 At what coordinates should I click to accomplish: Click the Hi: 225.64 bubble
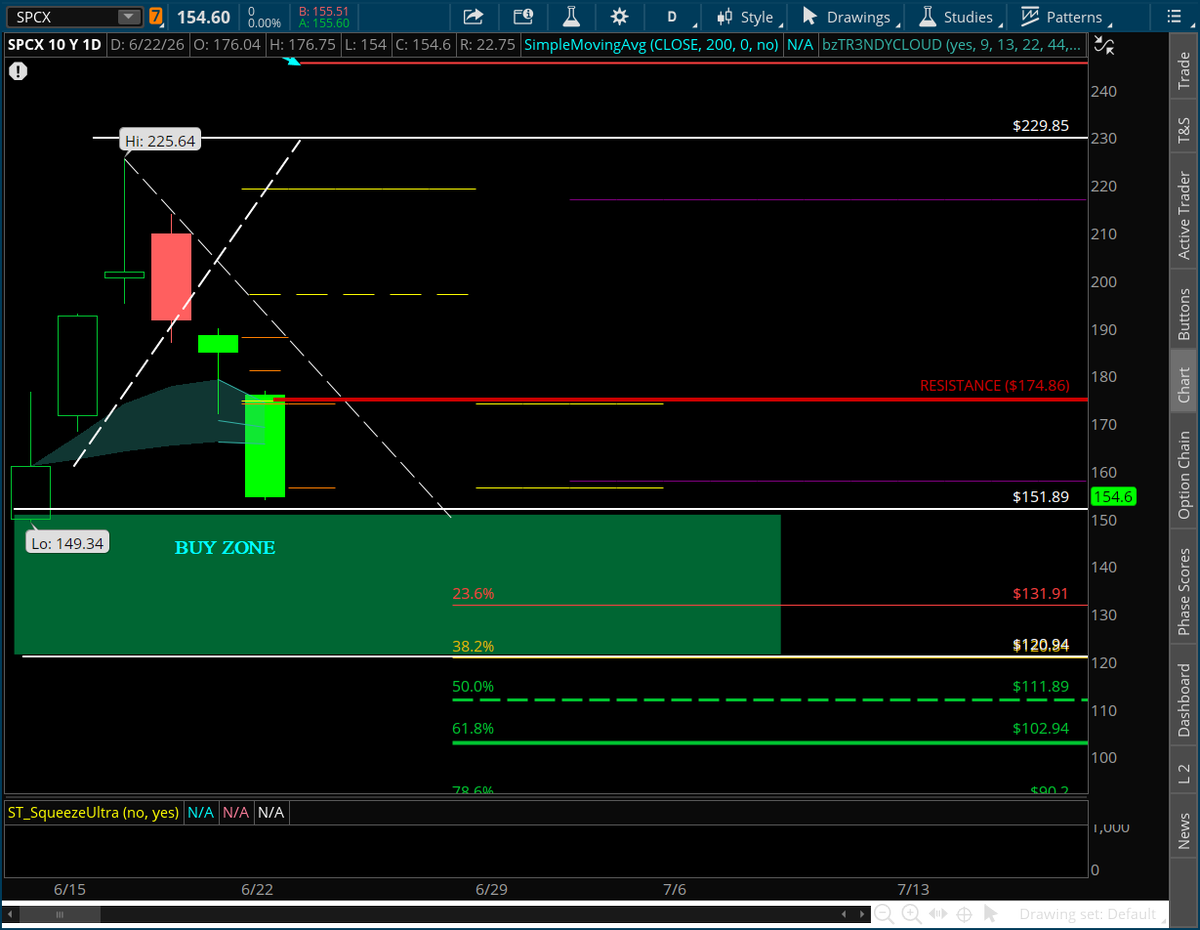tap(160, 141)
